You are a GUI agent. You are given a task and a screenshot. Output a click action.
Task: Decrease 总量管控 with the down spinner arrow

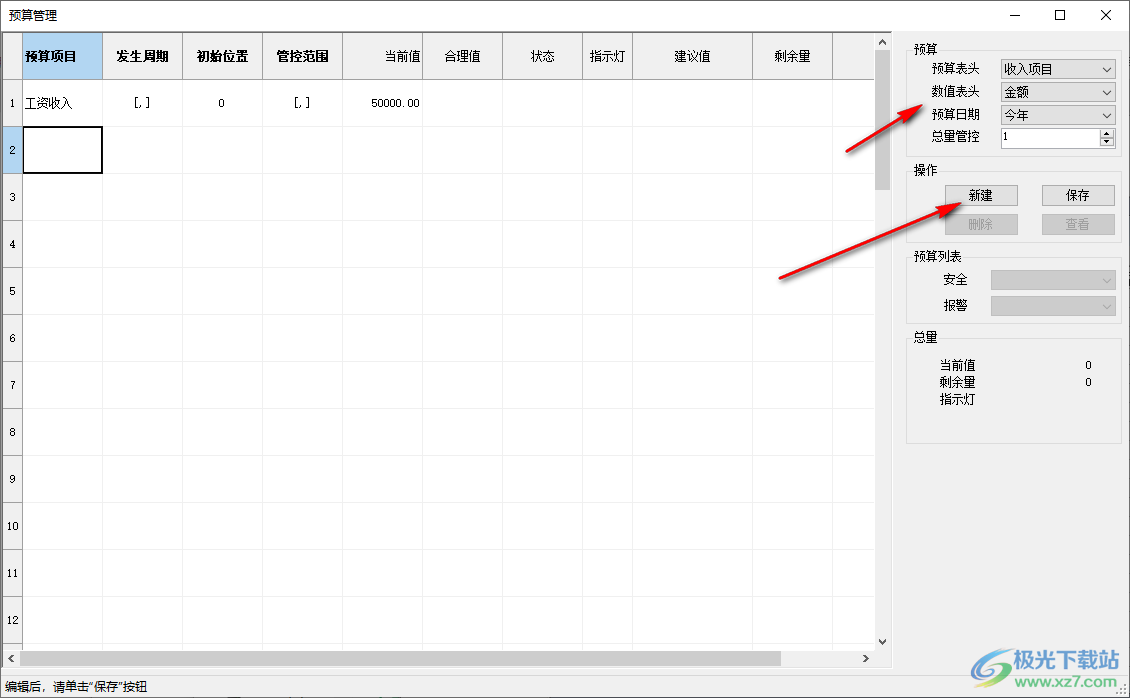pyautogui.click(x=1107, y=142)
